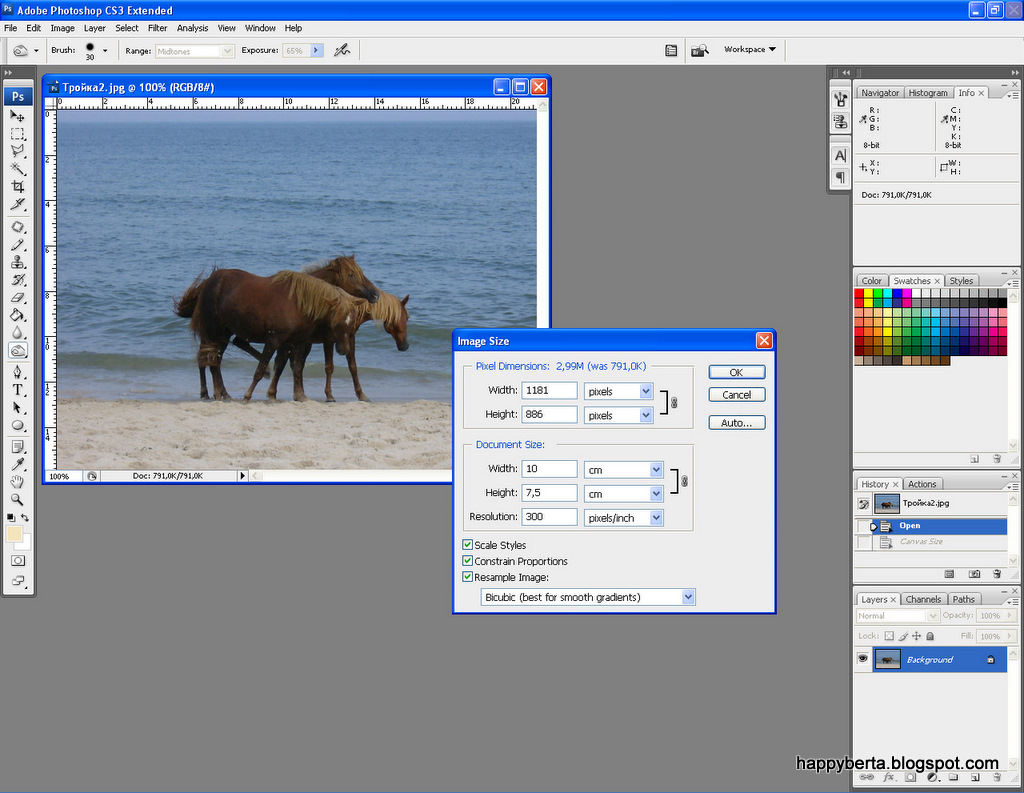This screenshot has width=1024, height=793.
Task: Click the foreground color swatch
Action: (x=14, y=534)
